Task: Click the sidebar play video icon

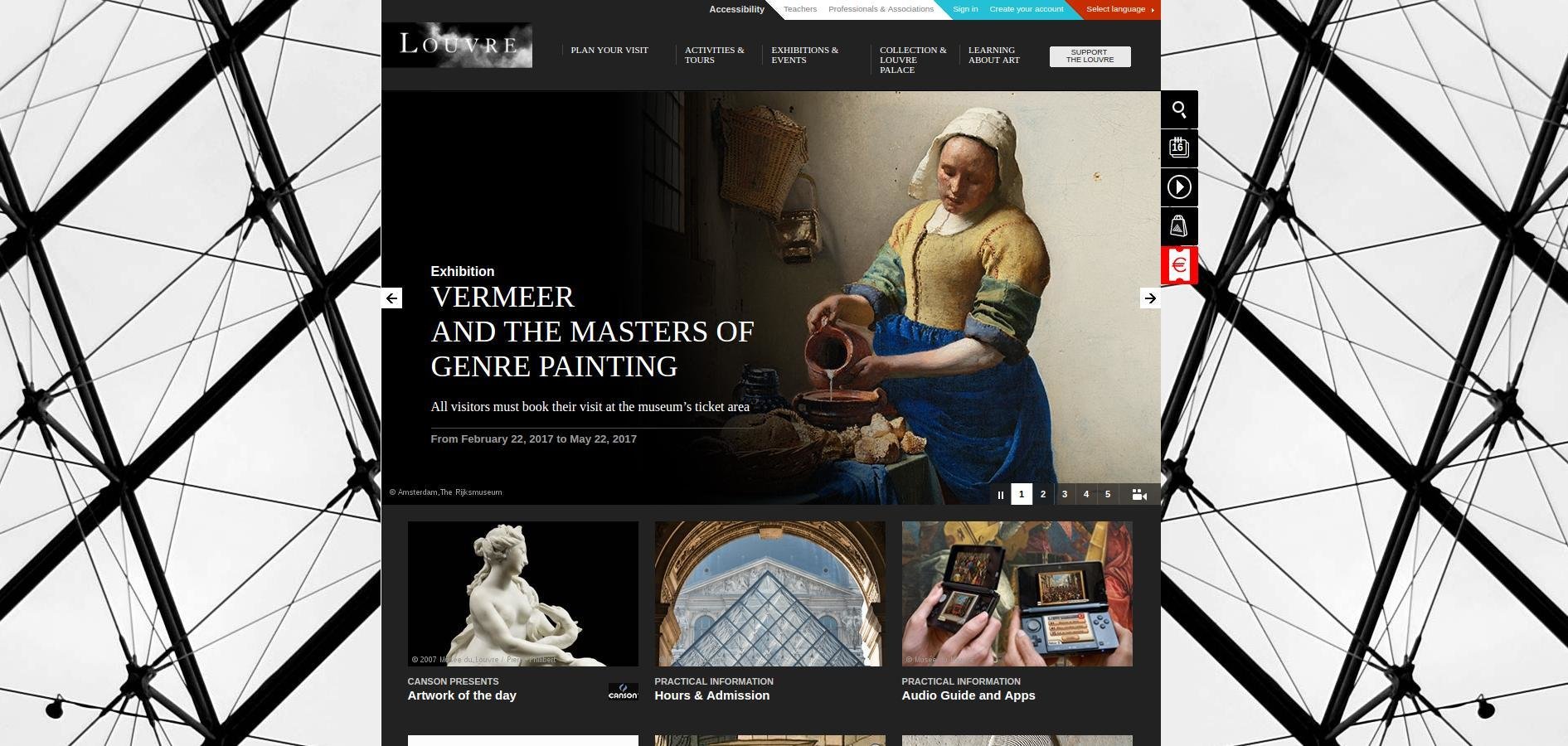Action: click(1179, 187)
